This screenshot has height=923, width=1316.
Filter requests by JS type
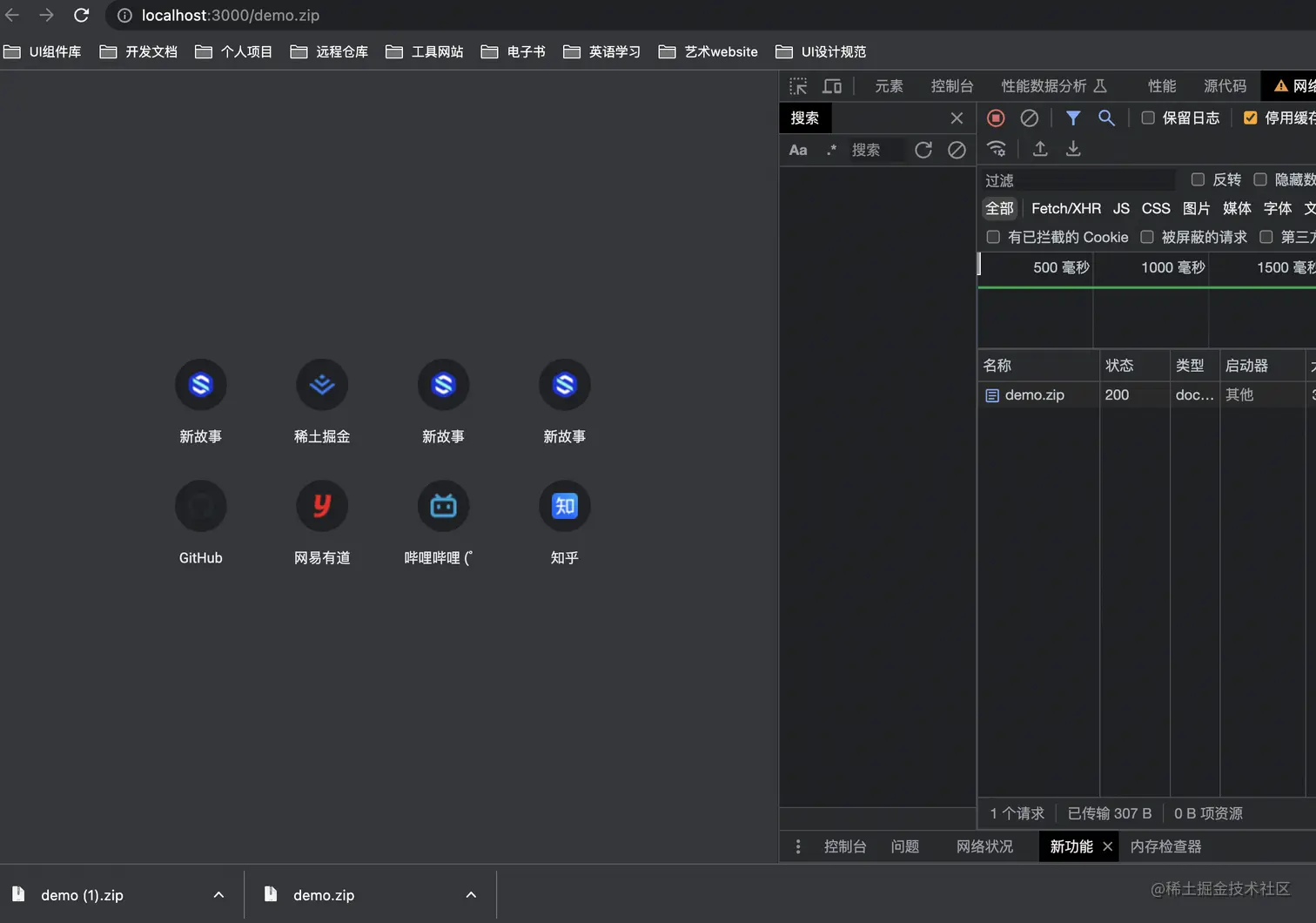tap(1121, 208)
